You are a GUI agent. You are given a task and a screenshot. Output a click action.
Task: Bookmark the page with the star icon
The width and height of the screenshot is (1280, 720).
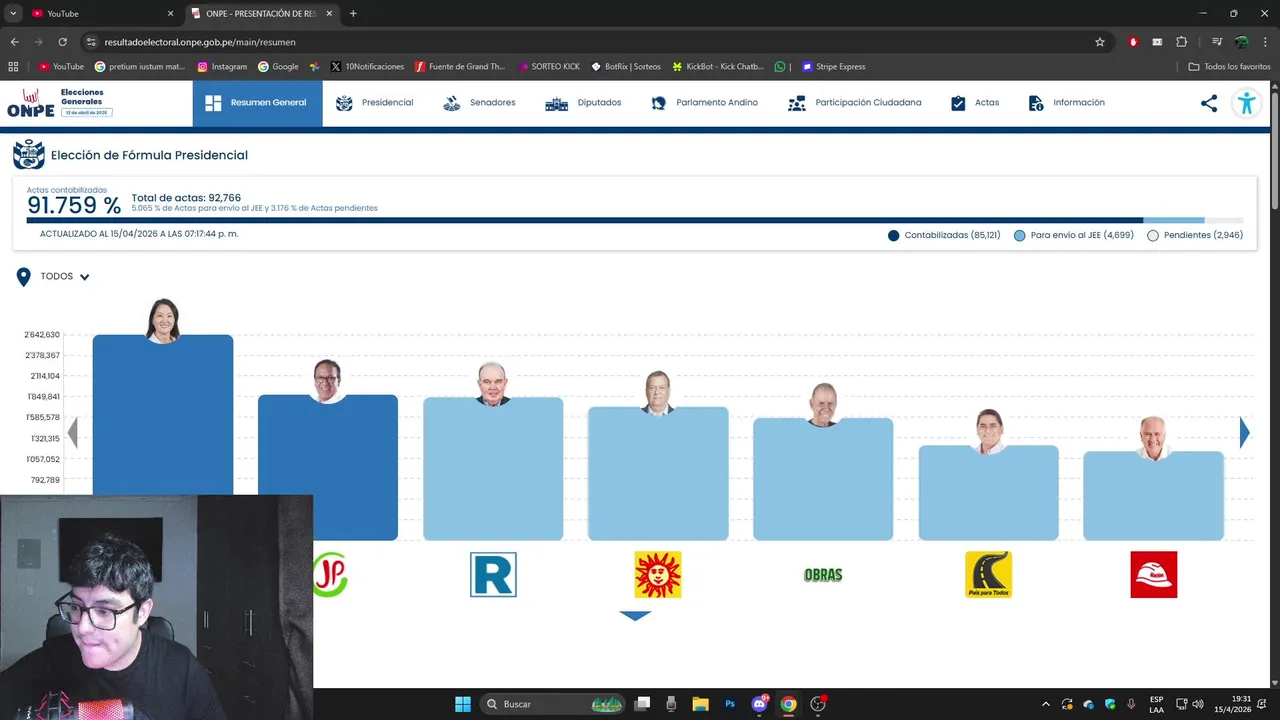(1100, 42)
